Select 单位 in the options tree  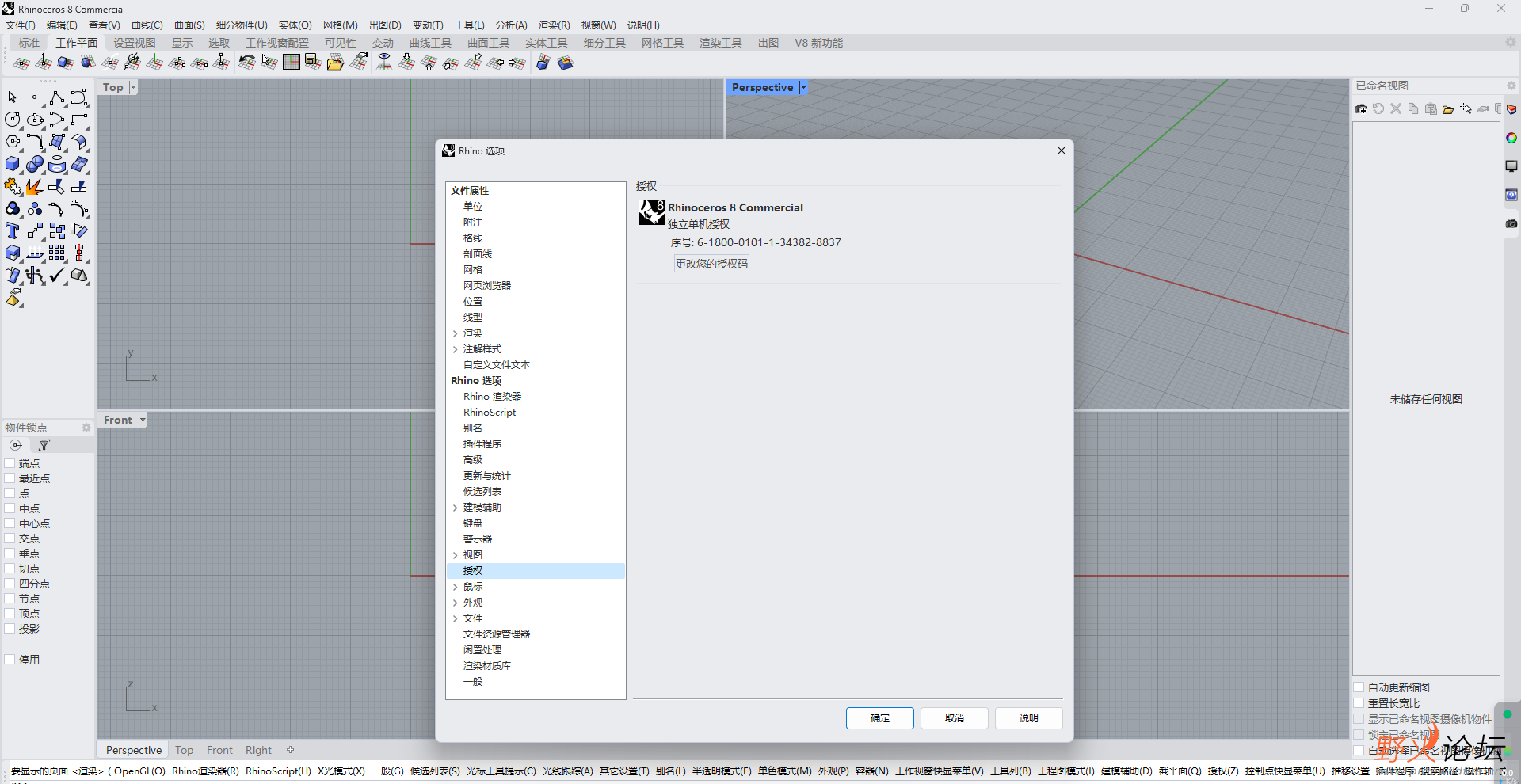[473, 207]
